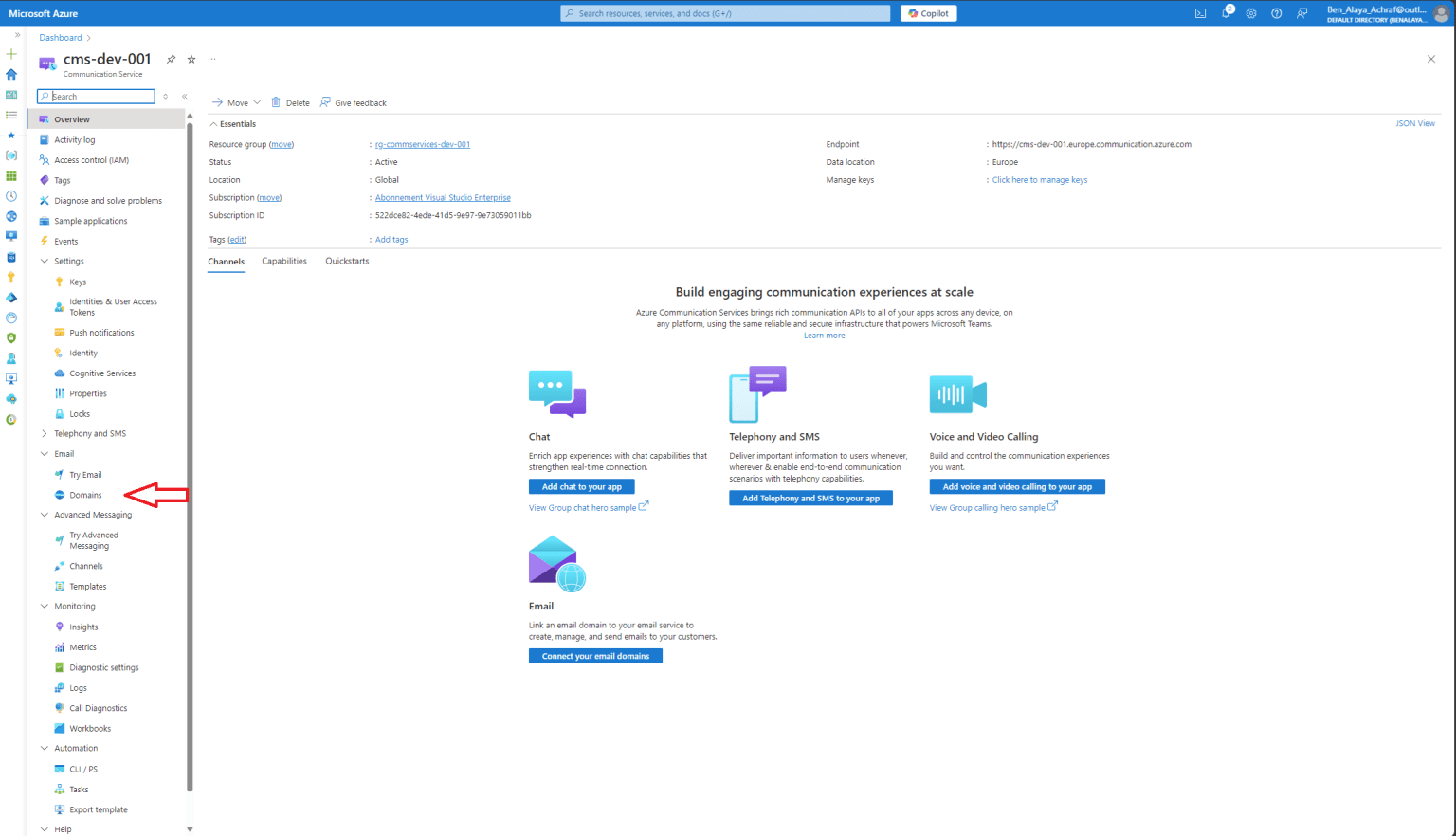Click Connect your email domains button
The image size is (1456, 836).
pos(595,655)
